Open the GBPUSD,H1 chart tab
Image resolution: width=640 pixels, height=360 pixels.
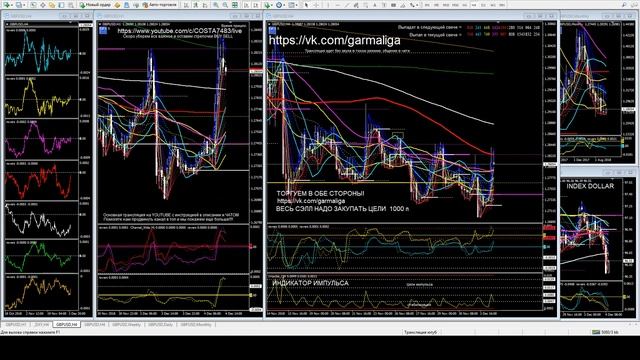[16, 324]
